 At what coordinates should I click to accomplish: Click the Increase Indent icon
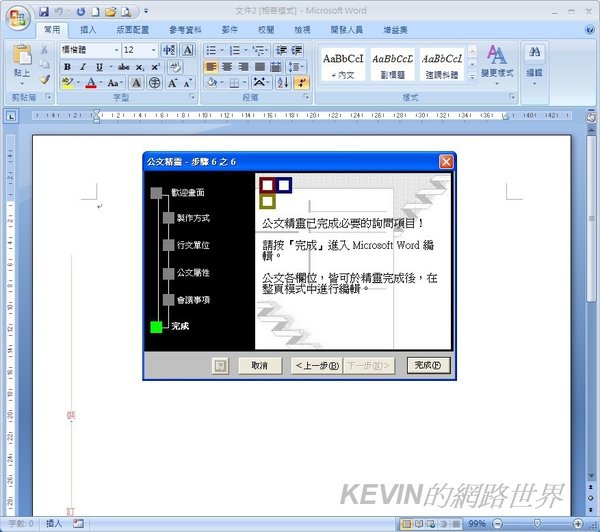point(297,50)
